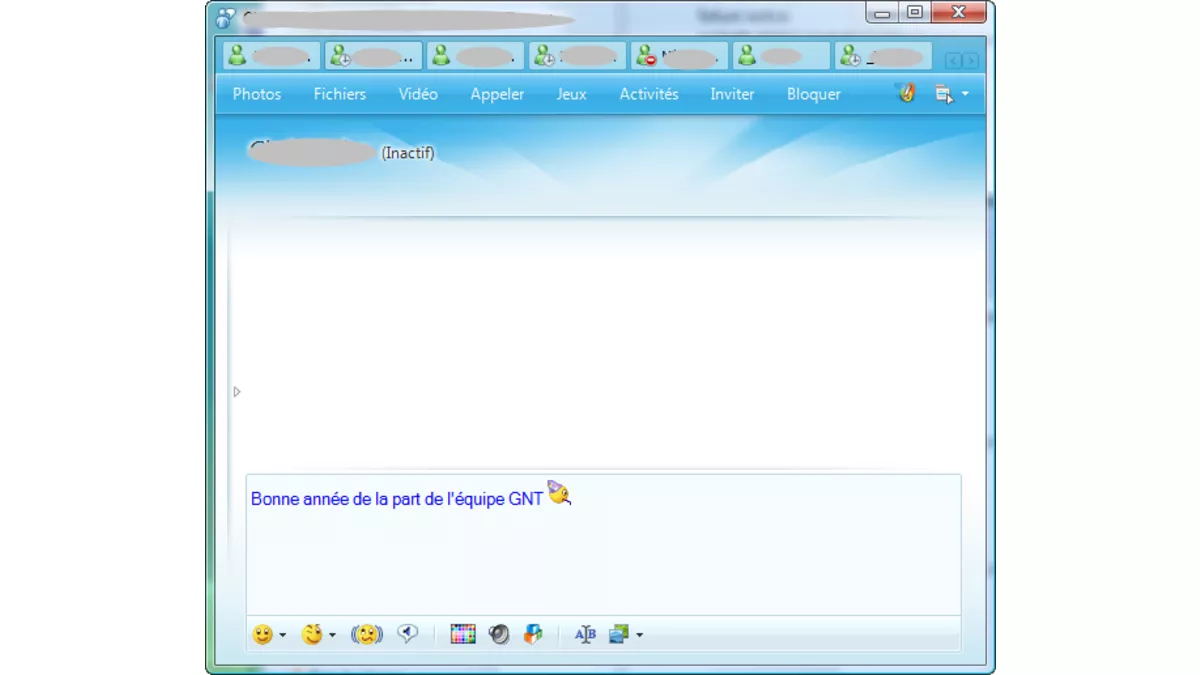
Task: Send a nudge to the contact
Action: point(365,635)
